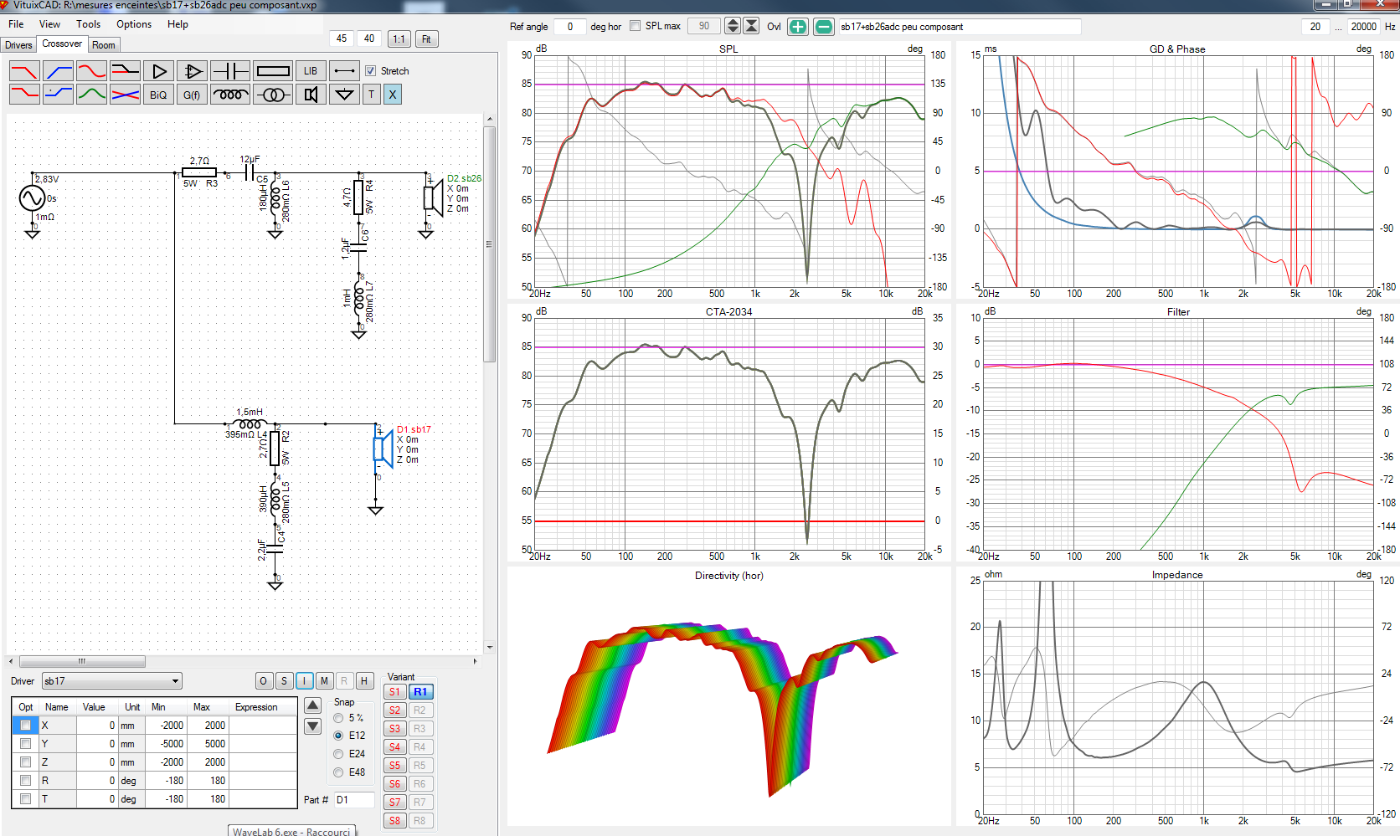Add a ground symbol to the schematic
The image size is (1400, 836).
(x=345, y=95)
